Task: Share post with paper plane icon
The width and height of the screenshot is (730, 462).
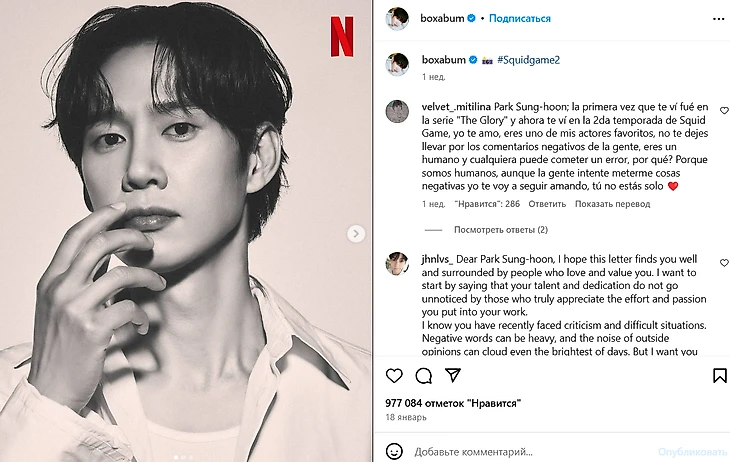Action: [453, 375]
